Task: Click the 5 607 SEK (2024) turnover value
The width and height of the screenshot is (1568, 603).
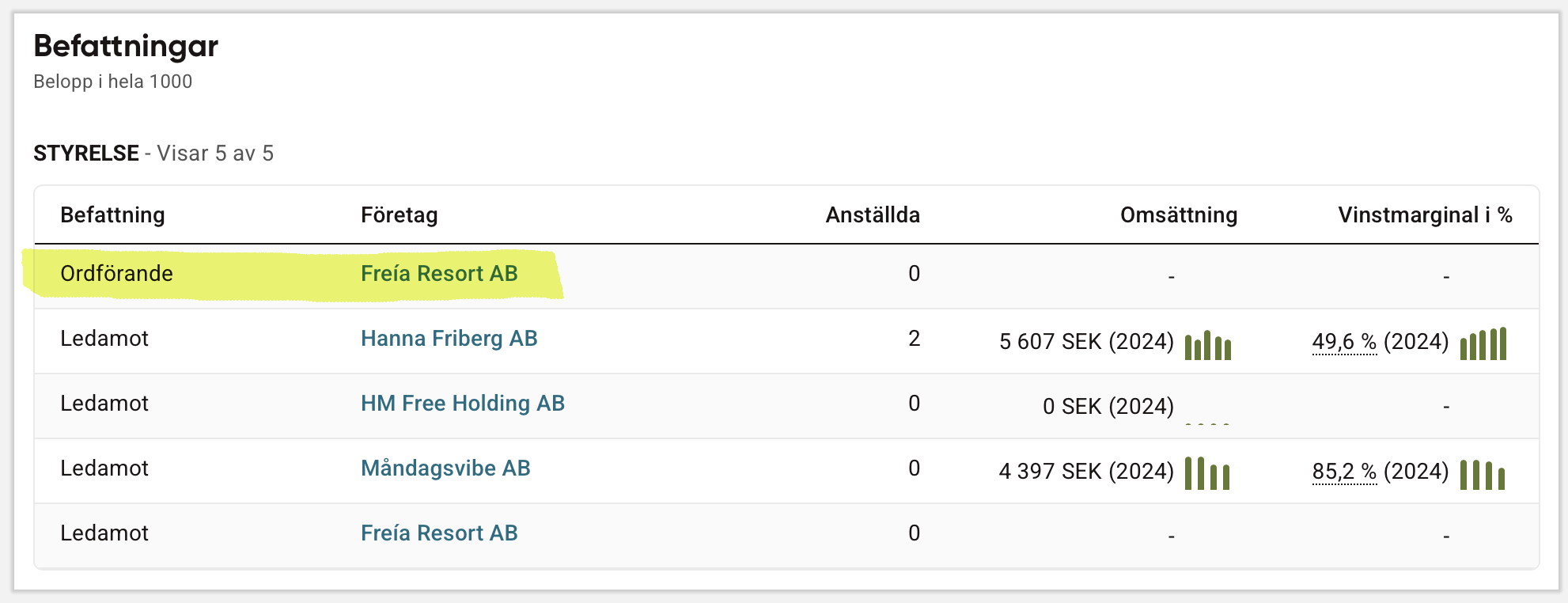Action: pos(1086,342)
